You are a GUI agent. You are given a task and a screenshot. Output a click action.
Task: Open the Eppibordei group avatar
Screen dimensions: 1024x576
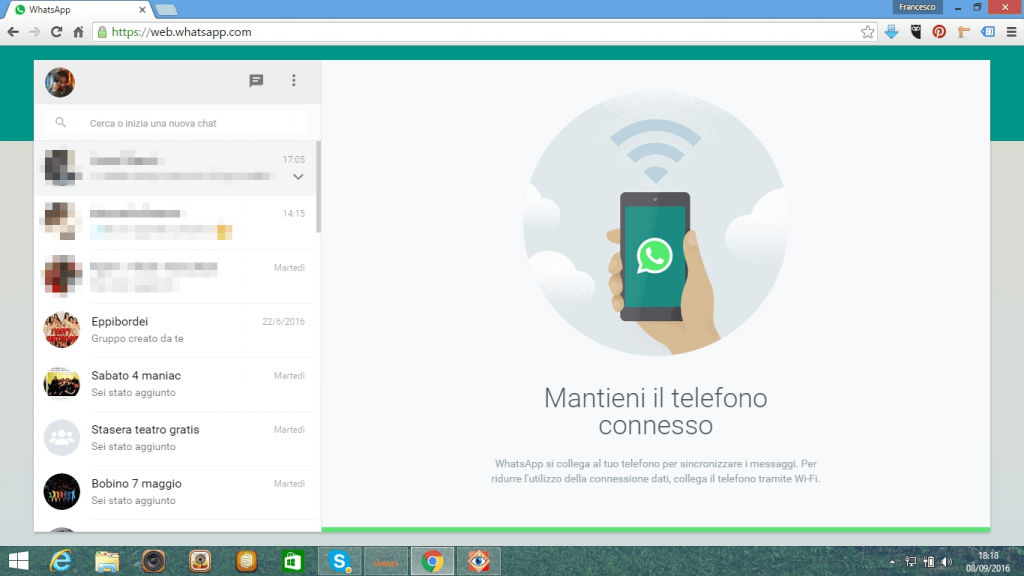61,330
